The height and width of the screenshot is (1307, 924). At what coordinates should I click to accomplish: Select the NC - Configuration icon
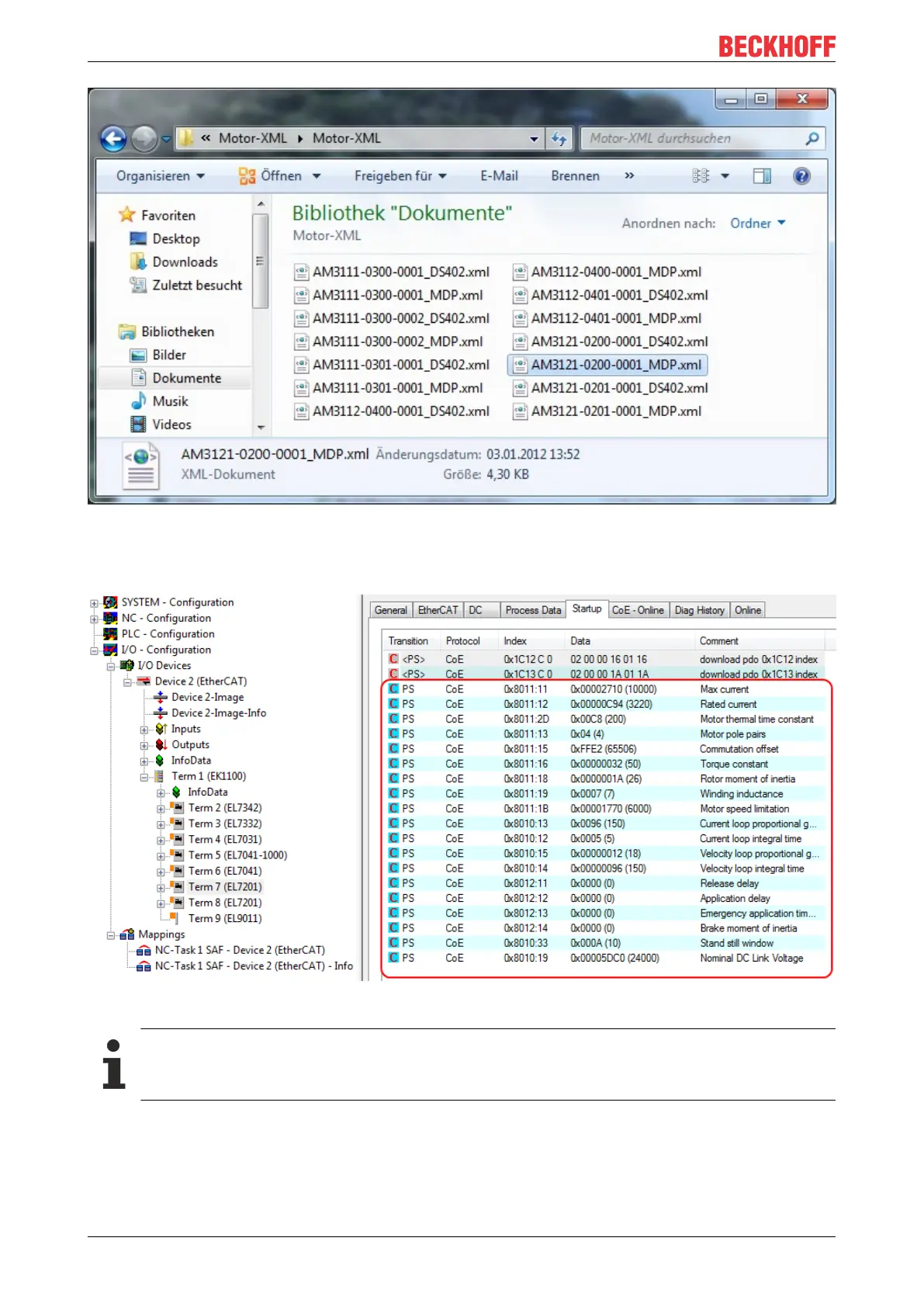pos(111,618)
